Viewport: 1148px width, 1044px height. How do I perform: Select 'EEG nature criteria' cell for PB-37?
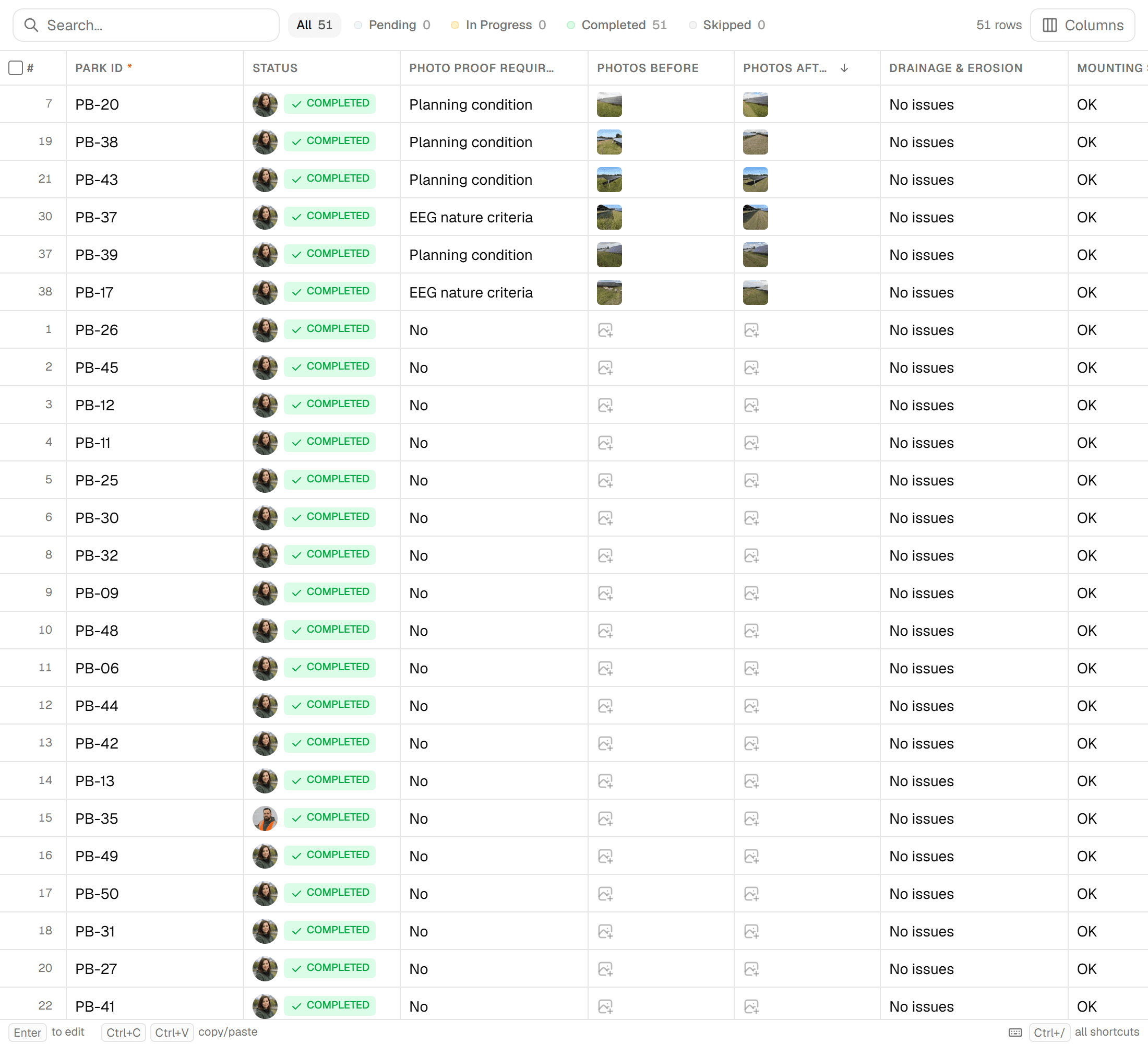click(x=494, y=217)
